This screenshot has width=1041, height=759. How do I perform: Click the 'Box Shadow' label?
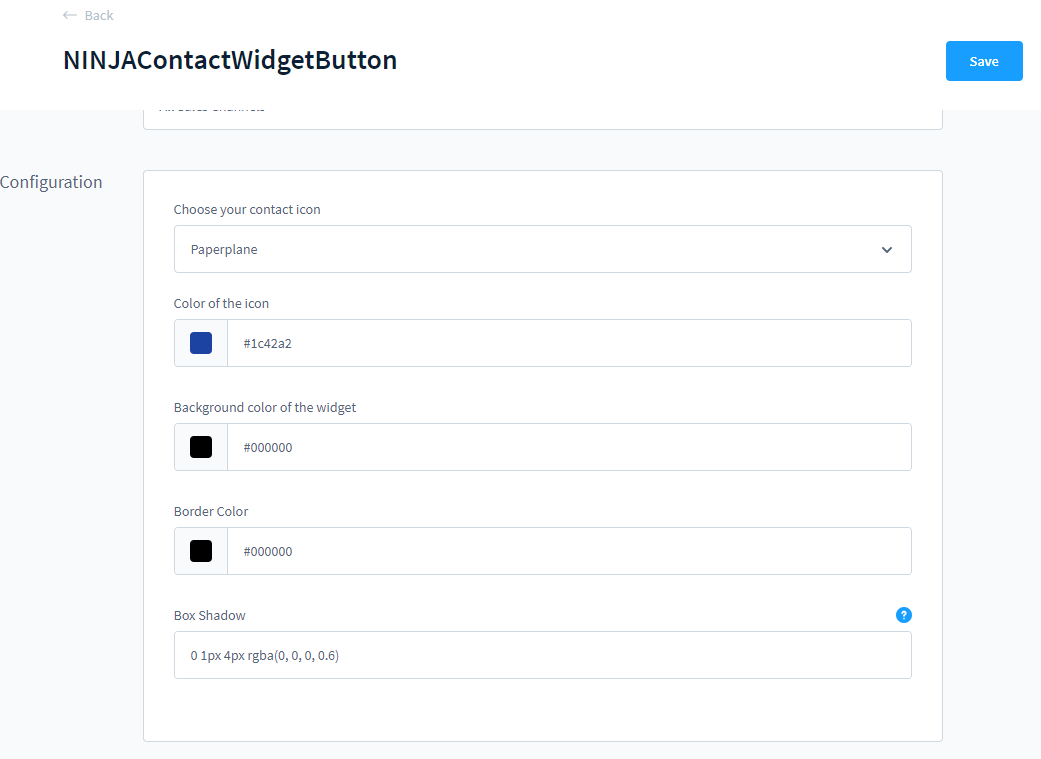pos(210,616)
